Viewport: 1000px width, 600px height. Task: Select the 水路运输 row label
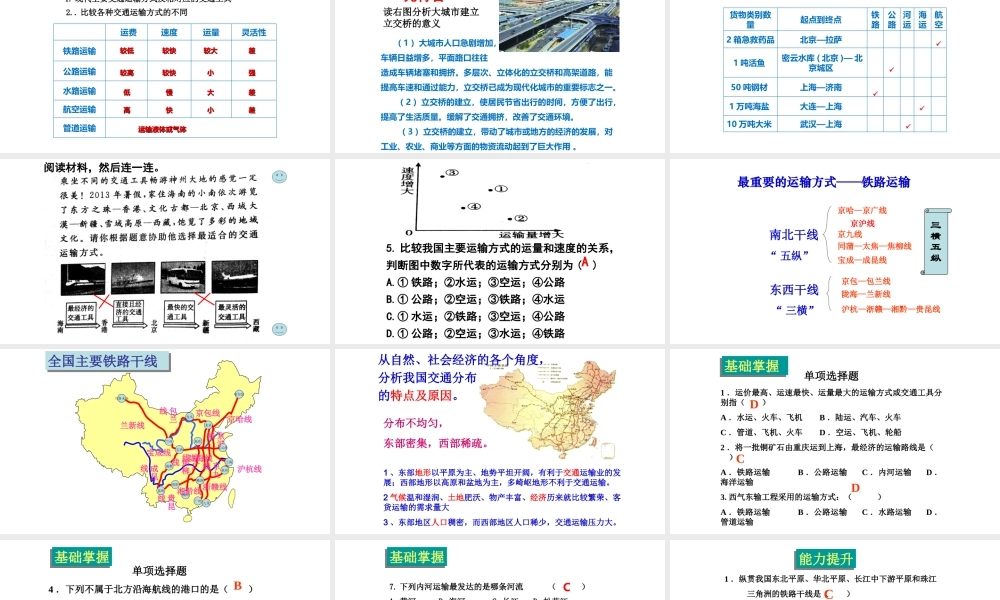click(x=80, y=91)
